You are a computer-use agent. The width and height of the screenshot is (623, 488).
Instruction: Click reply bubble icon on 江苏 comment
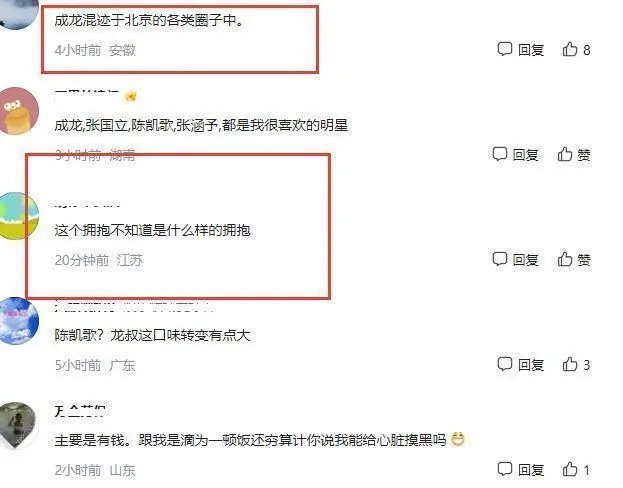click(499, 259)
